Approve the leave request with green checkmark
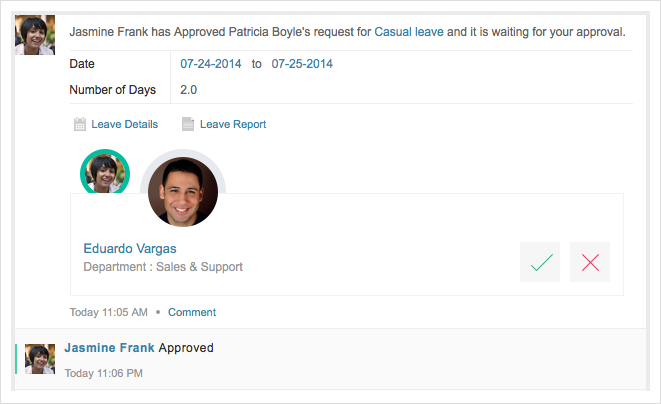This screenshot has width=661, height=404. click(540, 262)
